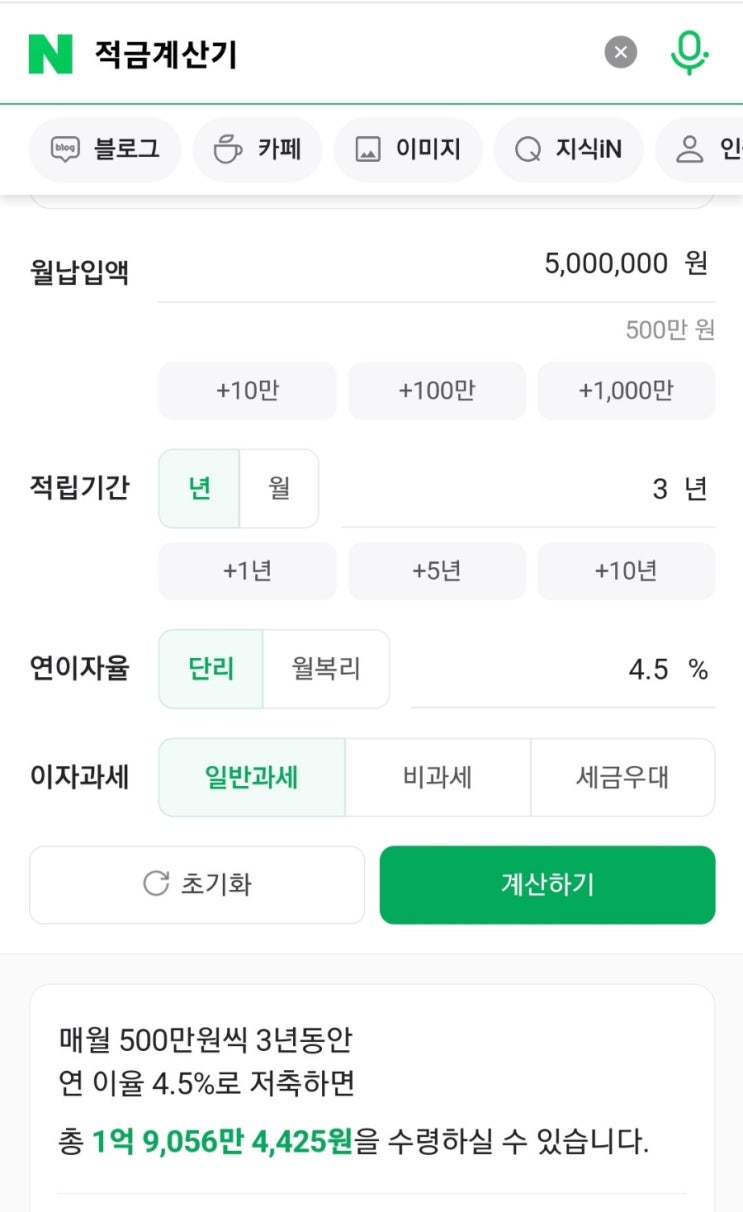Tap the green microphone voice search icon
The image size is (743, 1212).
[x=689, y=52]
